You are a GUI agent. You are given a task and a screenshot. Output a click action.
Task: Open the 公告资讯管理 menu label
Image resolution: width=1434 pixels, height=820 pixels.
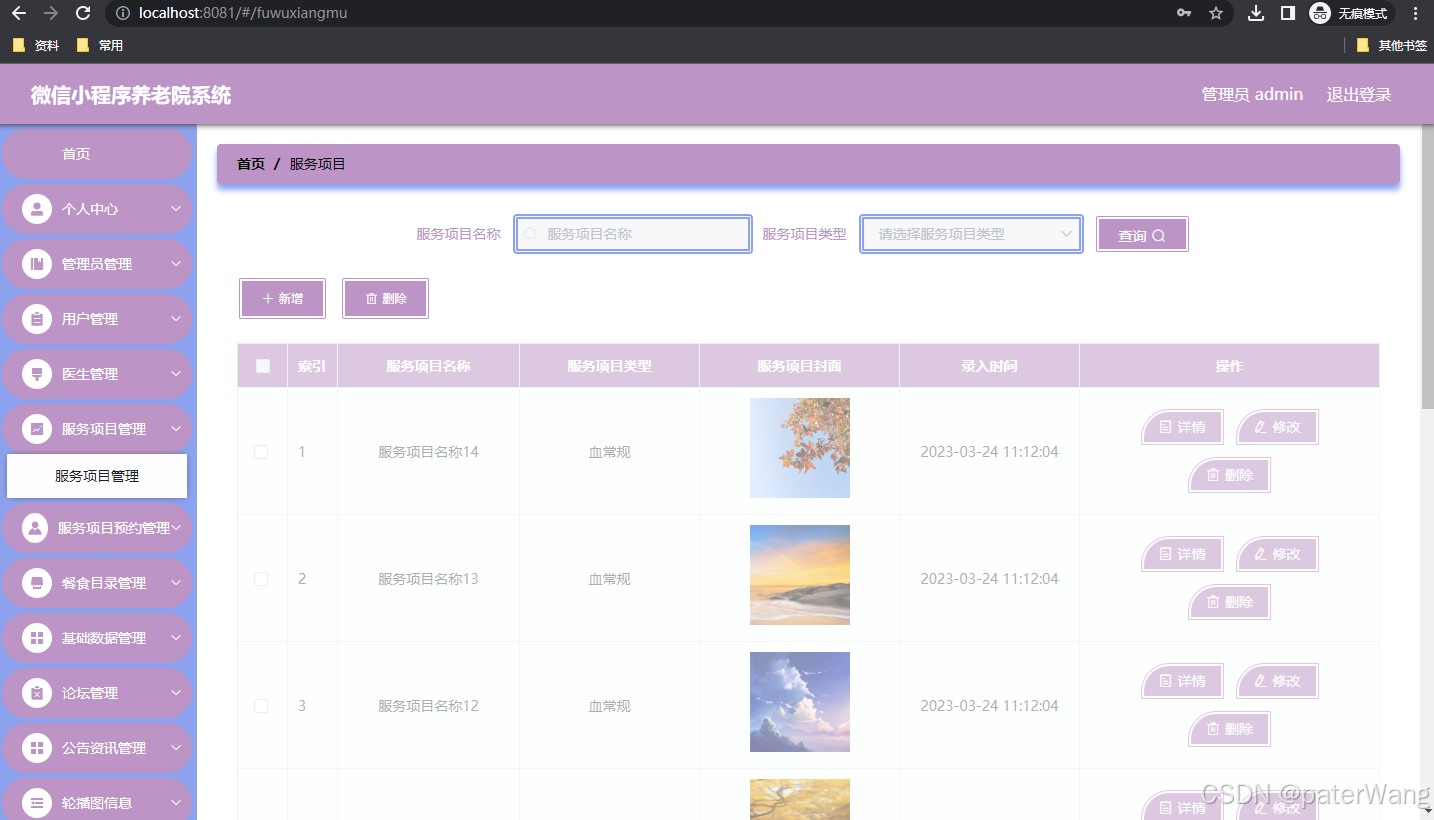104,748
